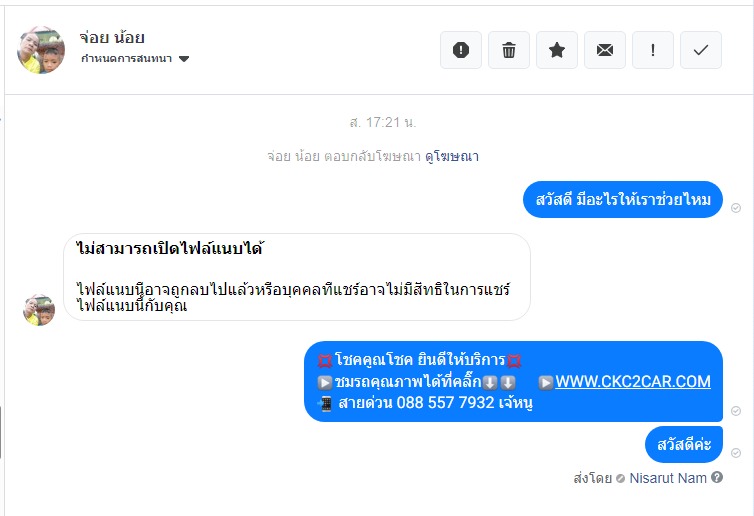The height and width of the screenshot is (516, 754).
Task: Click delivered checkmark beside the first greeting message
Action: click(x=736, y=208)
